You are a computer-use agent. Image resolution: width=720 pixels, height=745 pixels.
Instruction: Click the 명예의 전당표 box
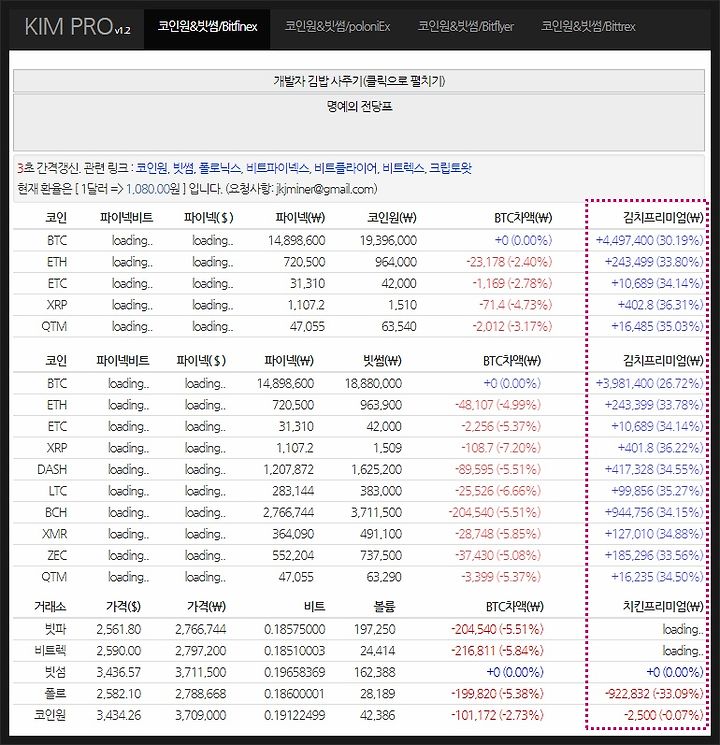359,122
